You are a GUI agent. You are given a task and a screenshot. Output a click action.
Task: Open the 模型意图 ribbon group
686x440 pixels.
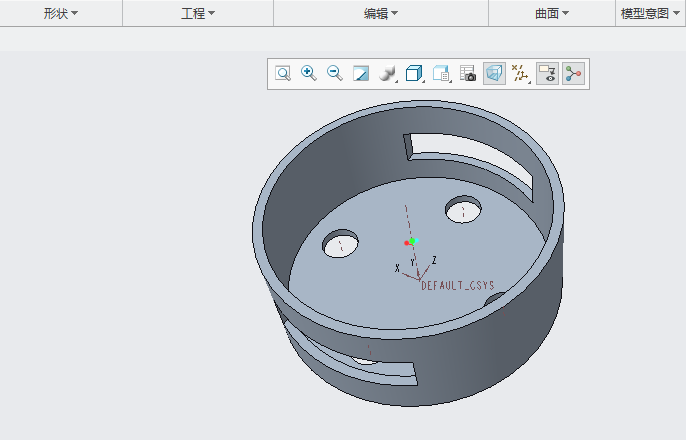click(650, 13)
